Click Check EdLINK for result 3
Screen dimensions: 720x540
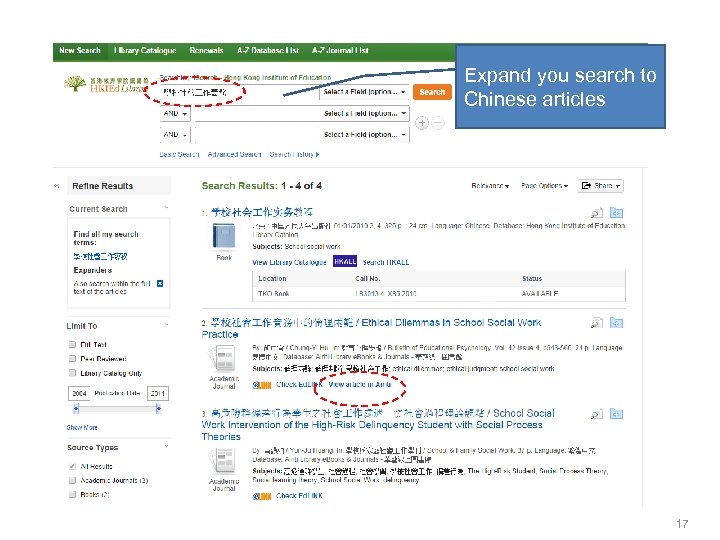[x=299, y=496]
